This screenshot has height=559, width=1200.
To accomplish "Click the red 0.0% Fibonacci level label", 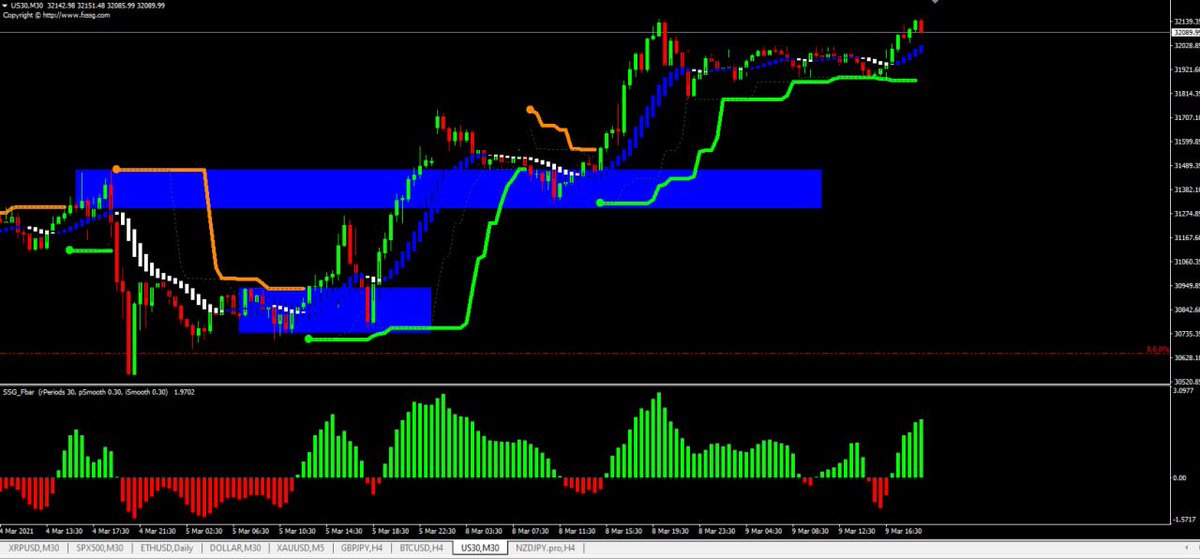I will pos(1156,349).
